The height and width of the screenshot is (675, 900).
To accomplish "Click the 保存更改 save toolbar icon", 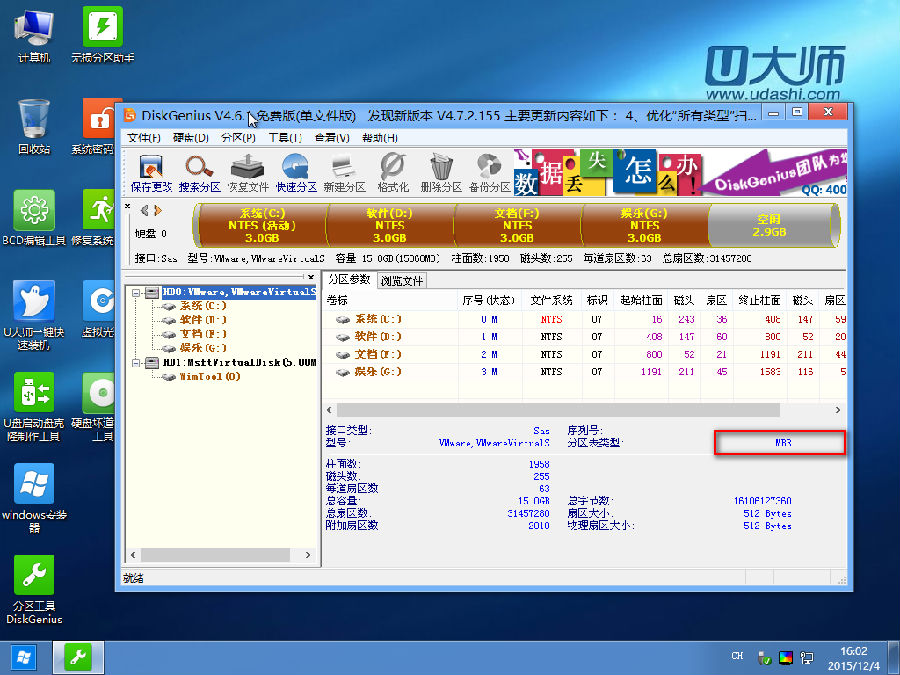I will [x=151, y=173].
